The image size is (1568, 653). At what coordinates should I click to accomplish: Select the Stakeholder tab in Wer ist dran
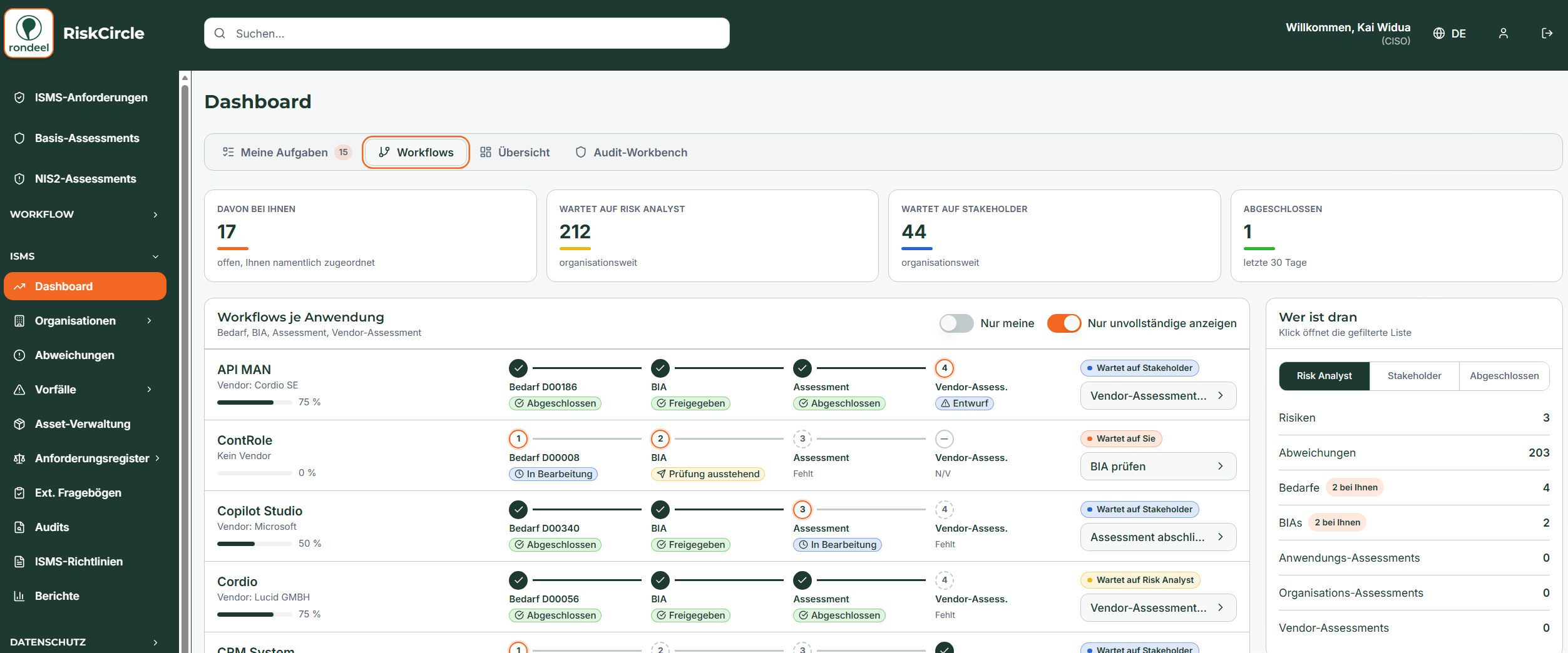point(1414,376)
